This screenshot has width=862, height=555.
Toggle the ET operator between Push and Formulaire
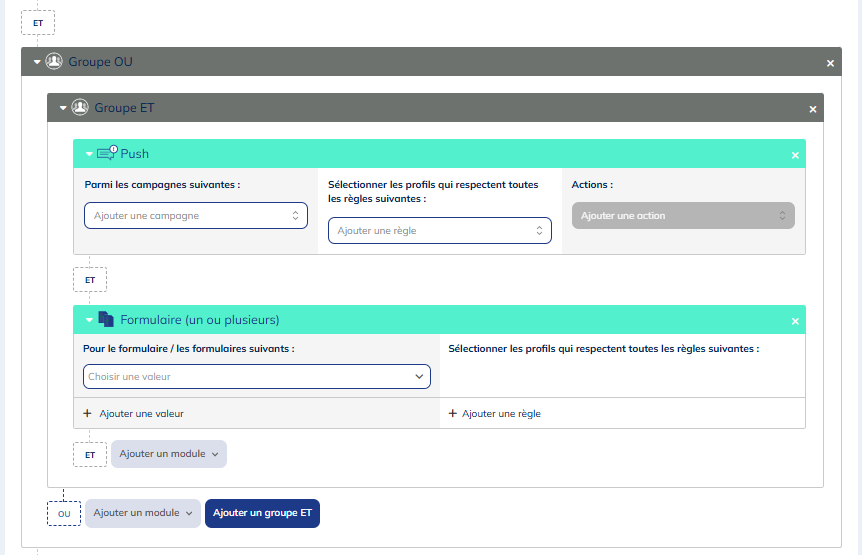pyautogui.click(x=90, y=280)
